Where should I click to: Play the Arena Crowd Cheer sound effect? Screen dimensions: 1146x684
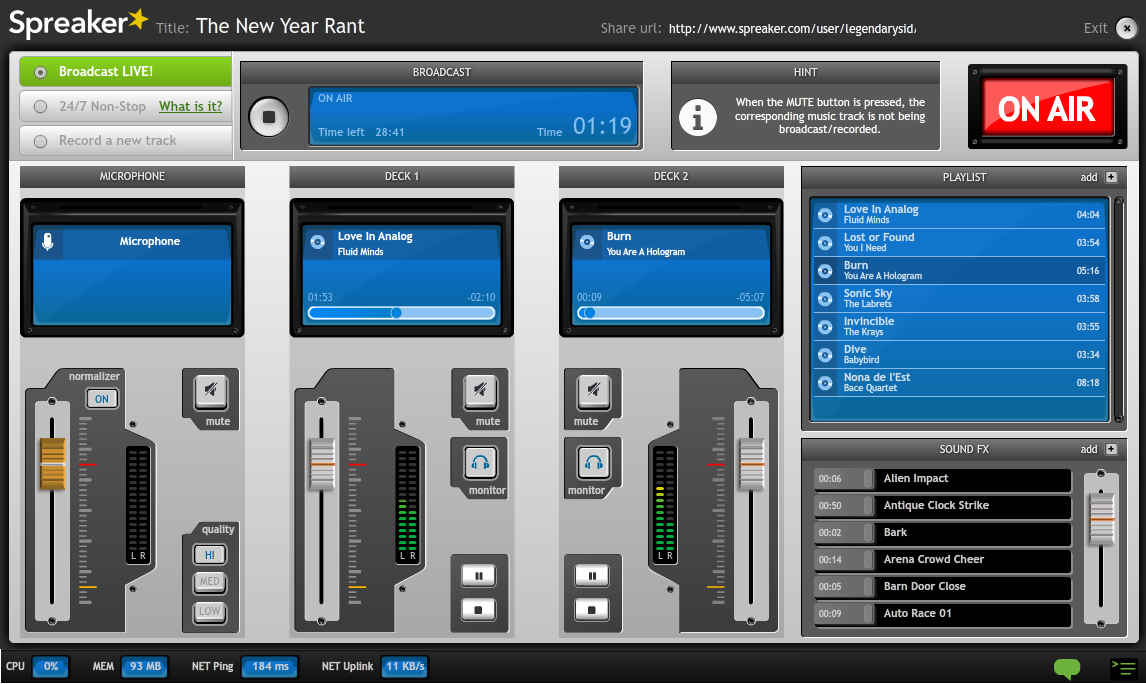pos(943,560)
